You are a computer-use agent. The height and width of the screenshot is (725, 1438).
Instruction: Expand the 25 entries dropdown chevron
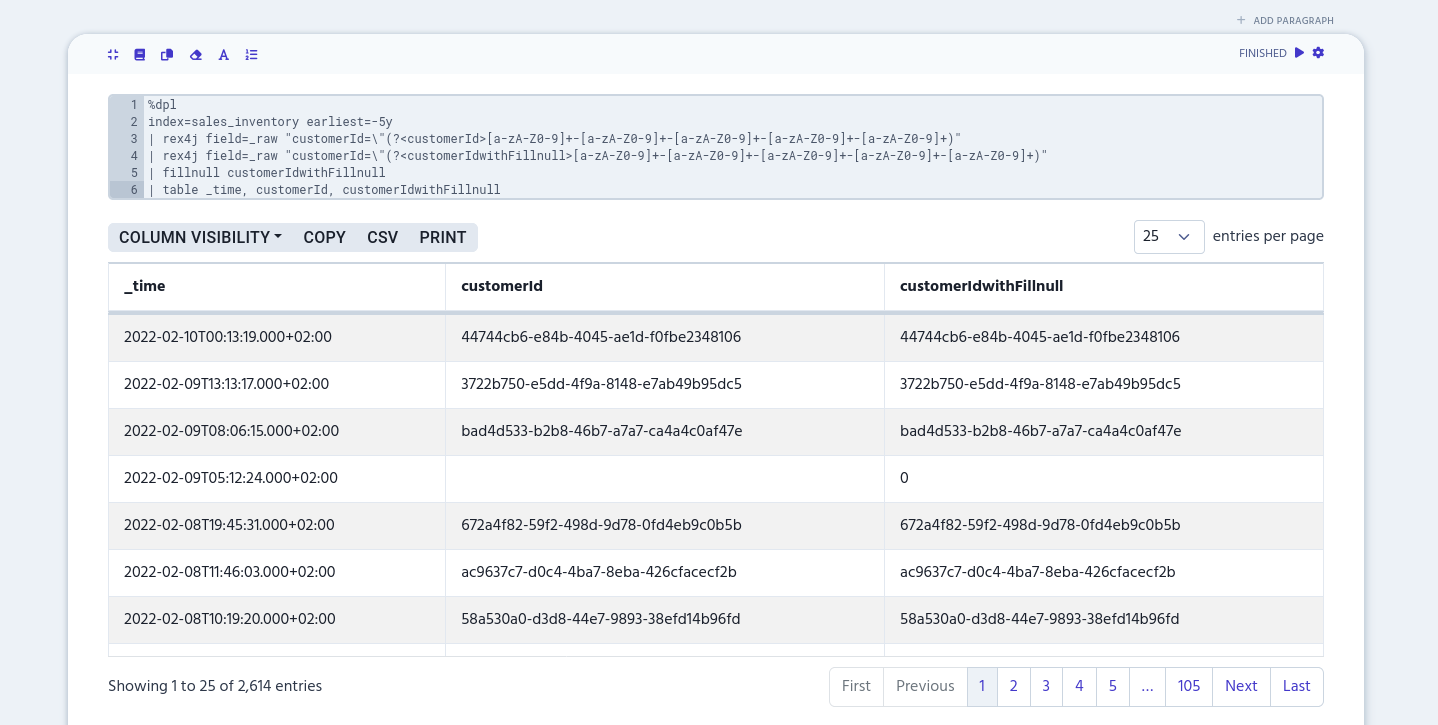(x=1184, y=237)
